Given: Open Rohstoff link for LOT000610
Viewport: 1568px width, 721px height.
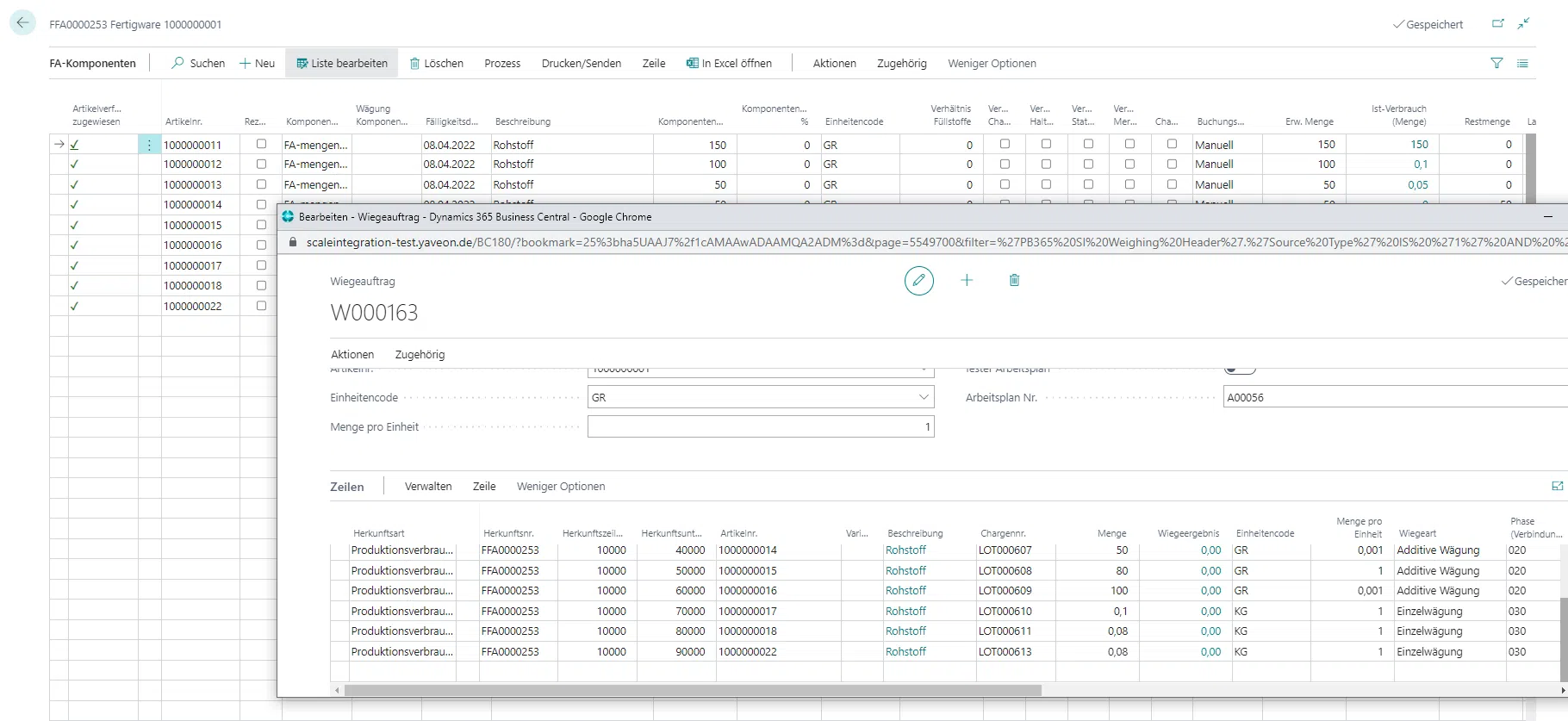Looking at the screenshot, I should click(905, 611).
